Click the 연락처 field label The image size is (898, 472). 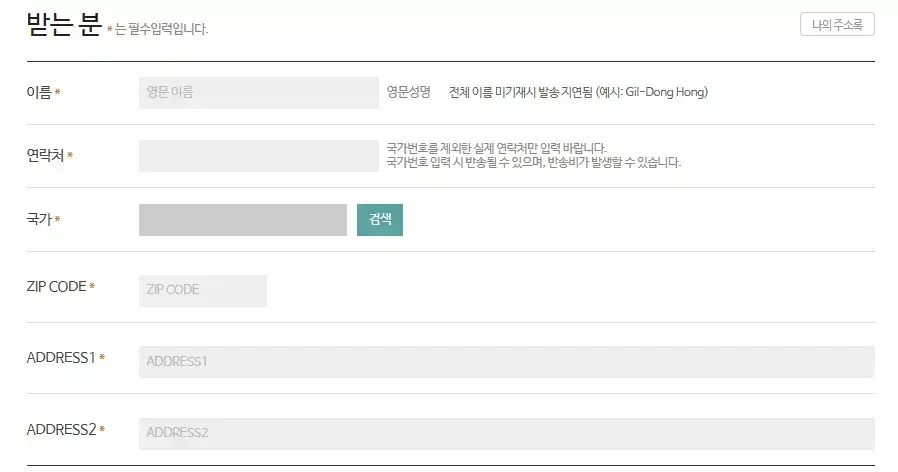(45, 156)
